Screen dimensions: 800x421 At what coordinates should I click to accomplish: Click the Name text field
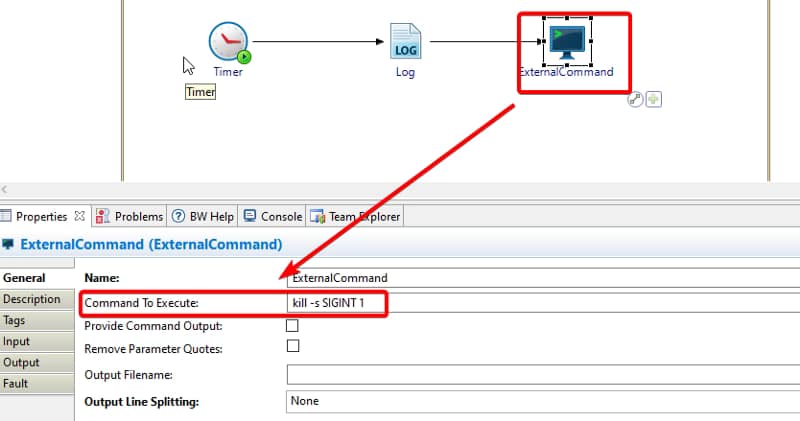pos(540,278)
